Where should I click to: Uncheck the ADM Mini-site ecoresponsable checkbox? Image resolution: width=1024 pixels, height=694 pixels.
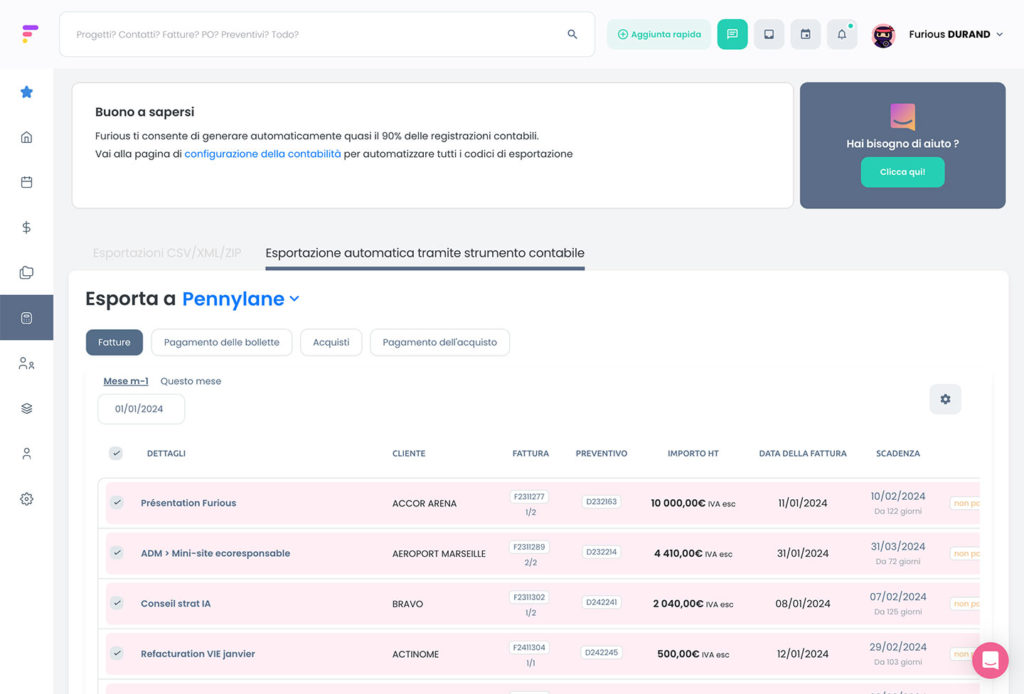click(117, 553)
